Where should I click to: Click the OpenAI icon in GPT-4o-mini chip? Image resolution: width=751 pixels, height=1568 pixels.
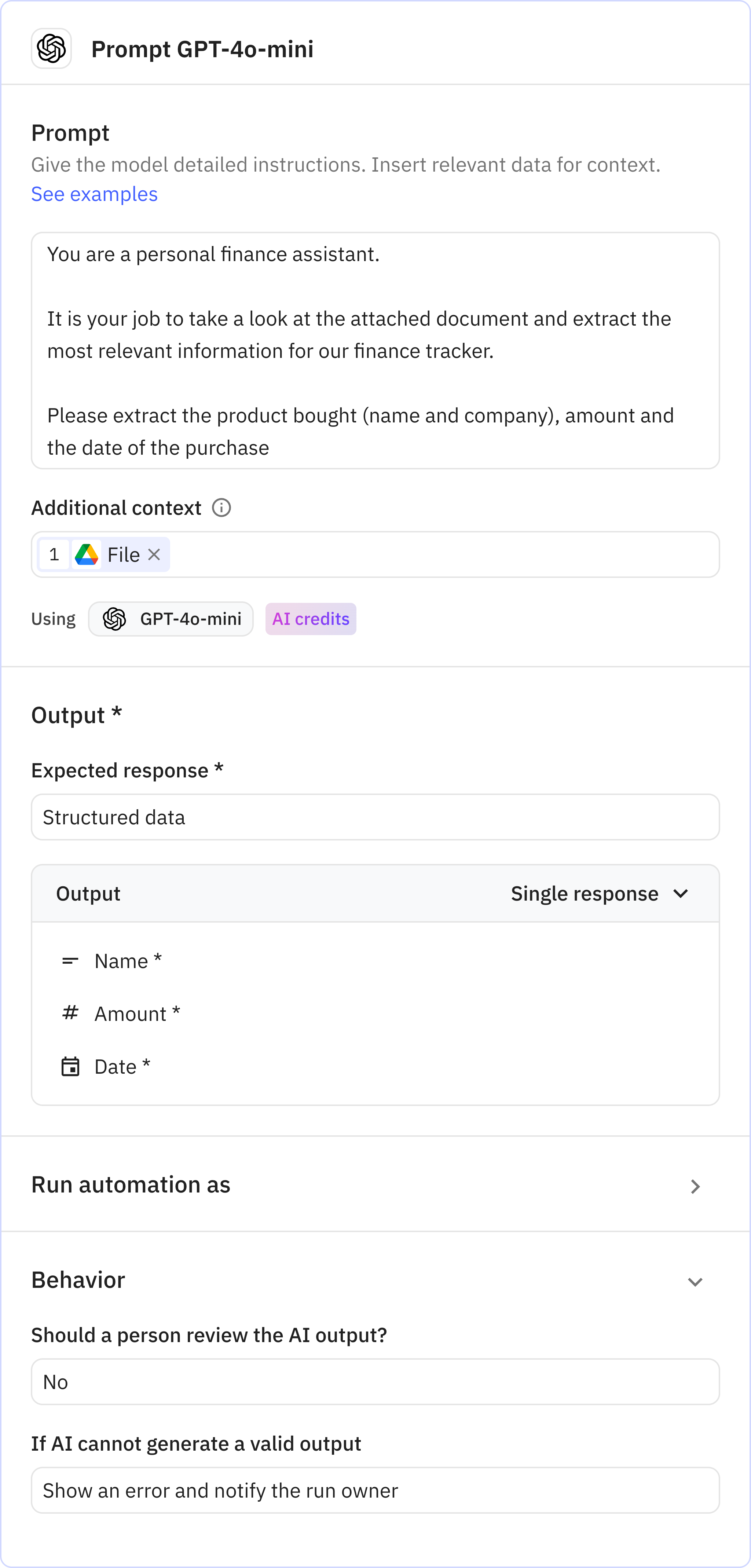[x=114, y=619]
